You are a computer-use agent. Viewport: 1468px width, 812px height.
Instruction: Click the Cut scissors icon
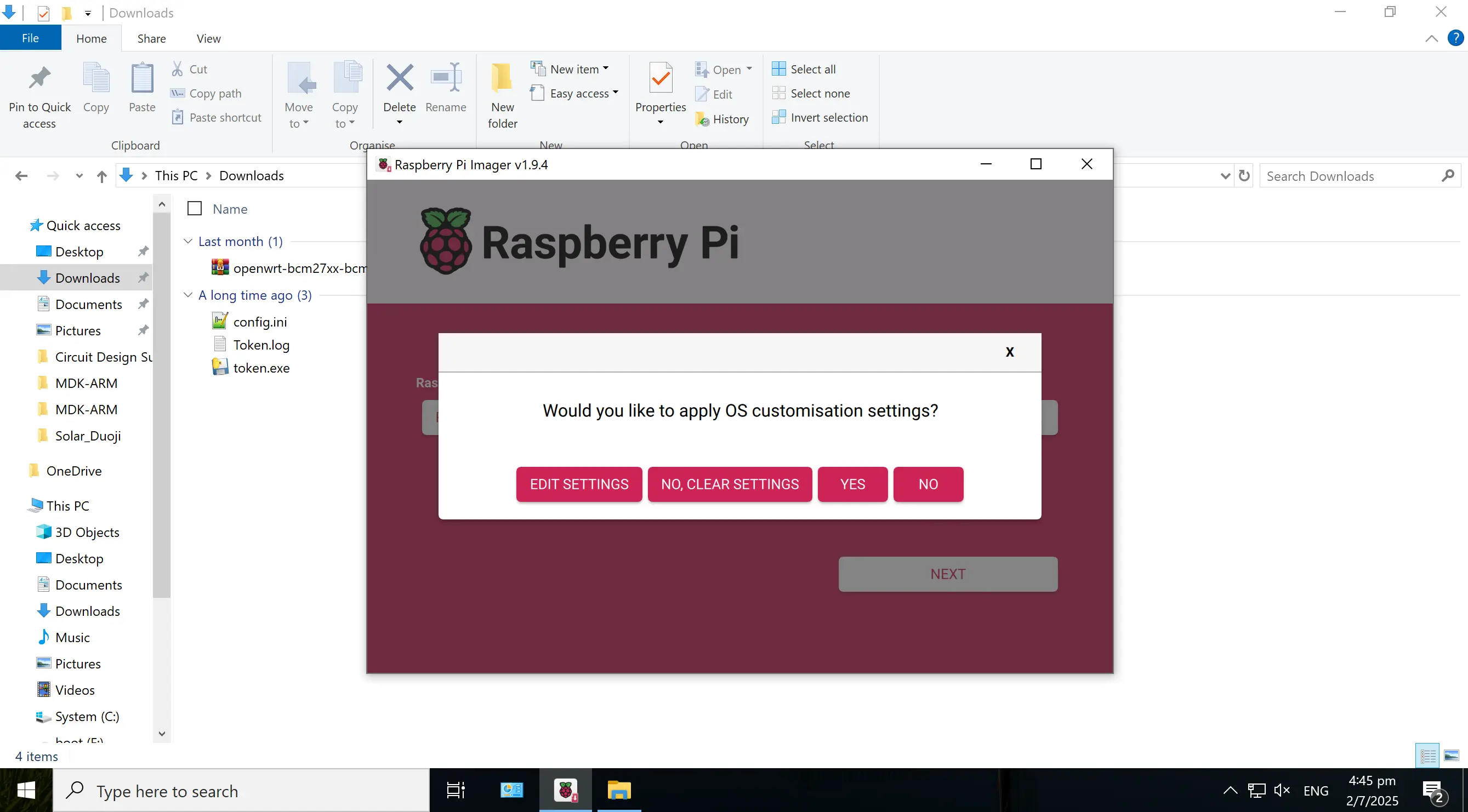(x=177, y=69)
